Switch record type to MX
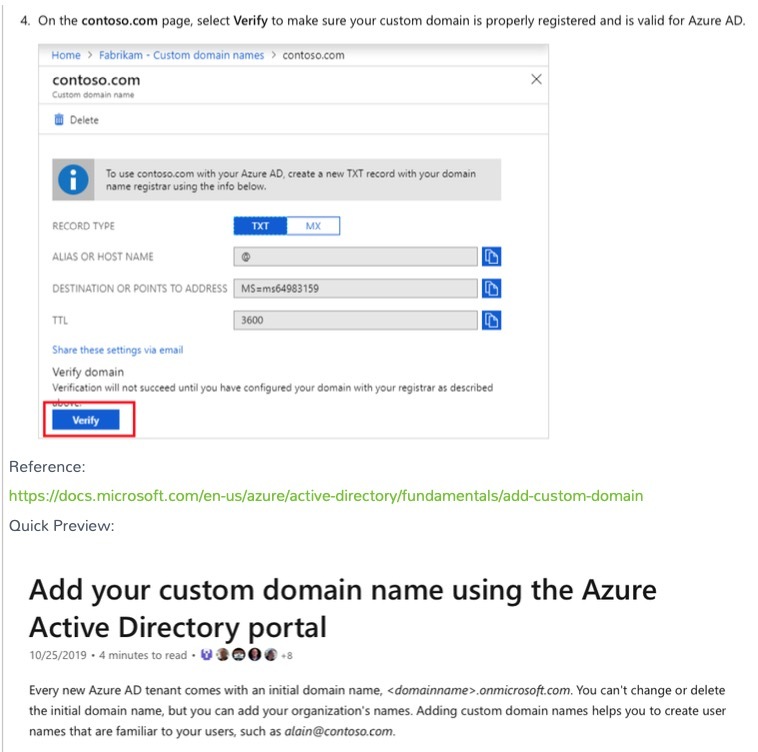The image size is (758, 752). tap(313, 226)
